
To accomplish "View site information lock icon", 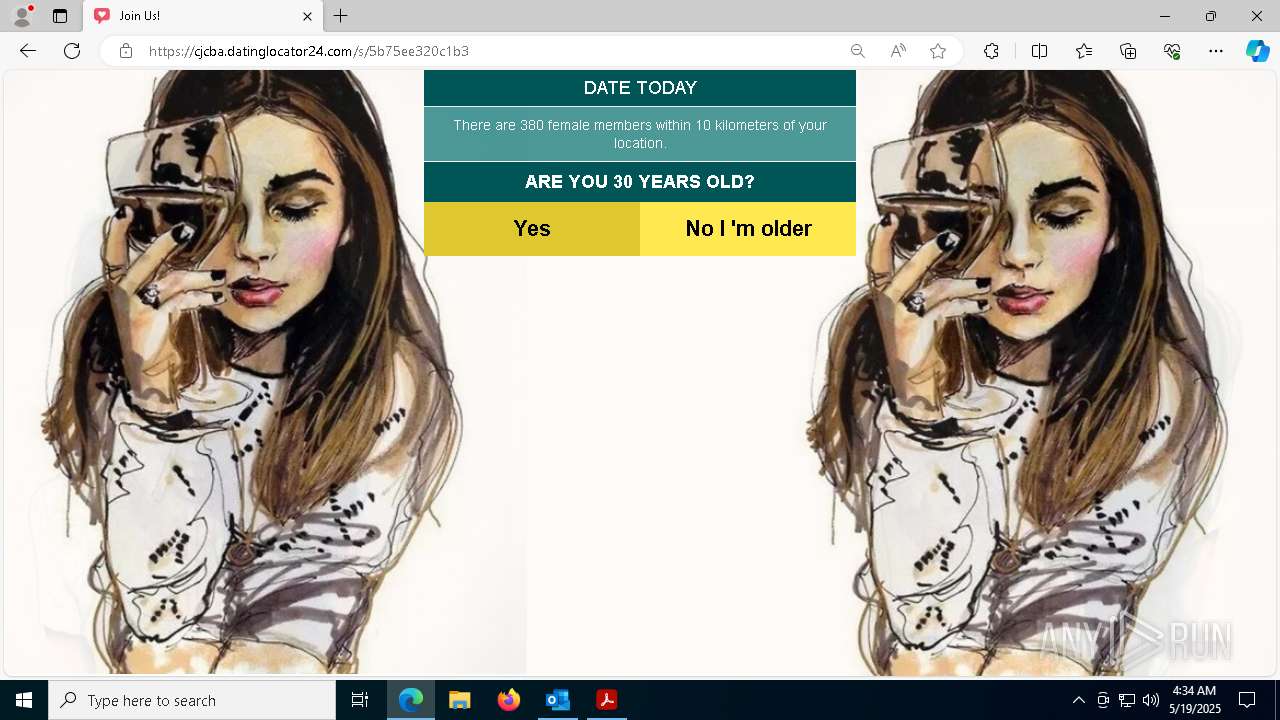I will [x=126, y=51].
